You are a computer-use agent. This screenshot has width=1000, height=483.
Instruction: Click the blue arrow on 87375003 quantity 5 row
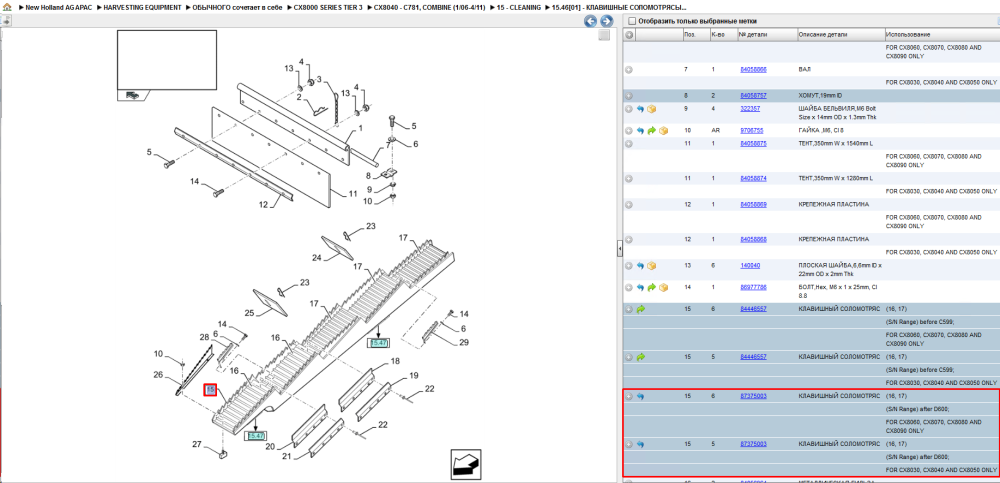point(641,444)
